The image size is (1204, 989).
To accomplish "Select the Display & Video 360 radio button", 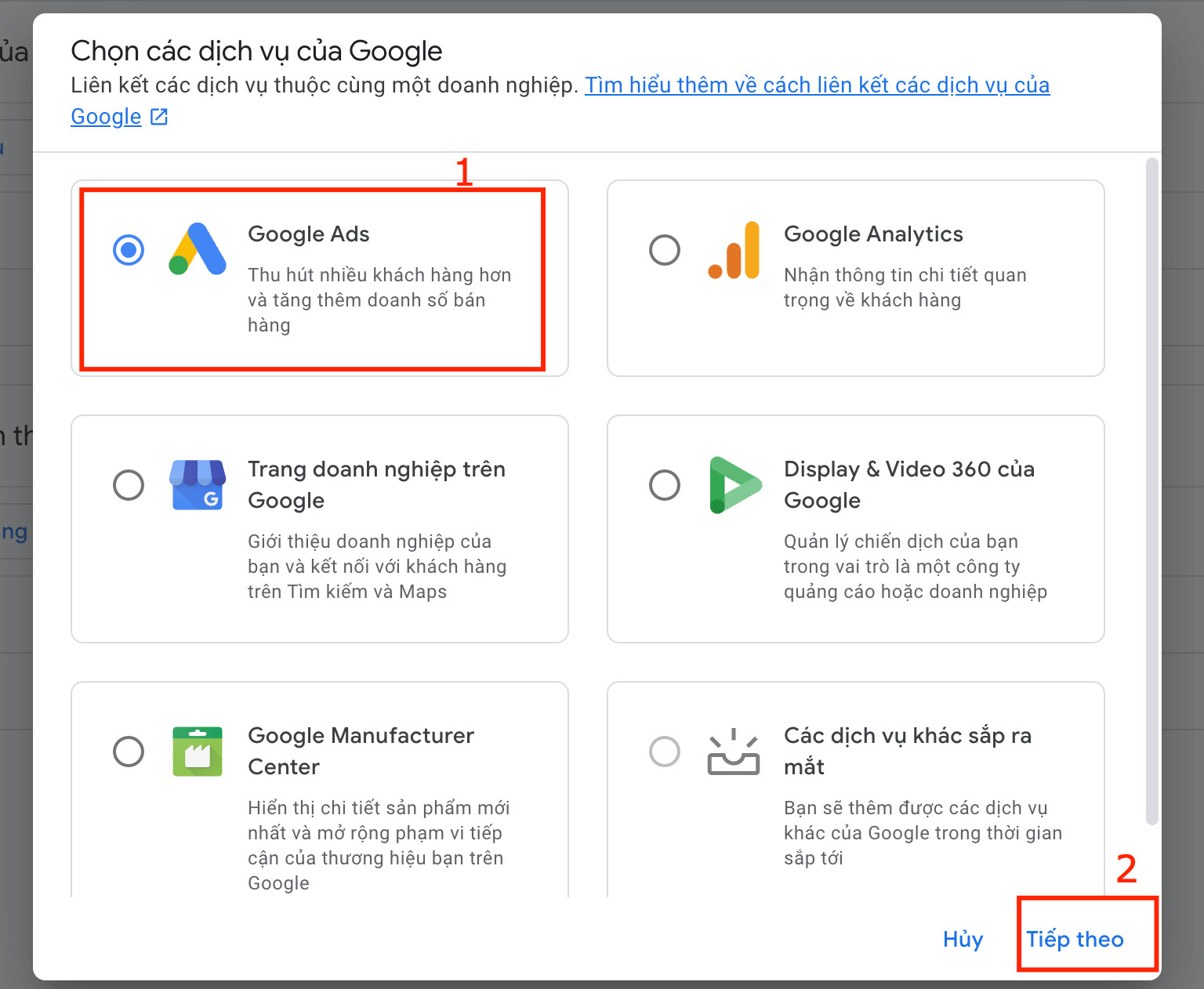I will pos(665,485).
